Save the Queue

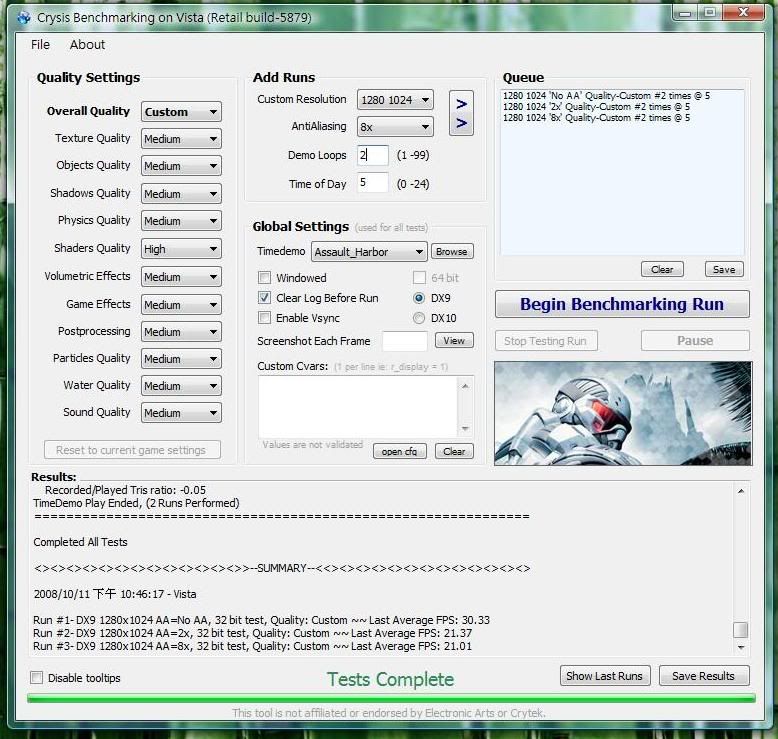(724, 269)
